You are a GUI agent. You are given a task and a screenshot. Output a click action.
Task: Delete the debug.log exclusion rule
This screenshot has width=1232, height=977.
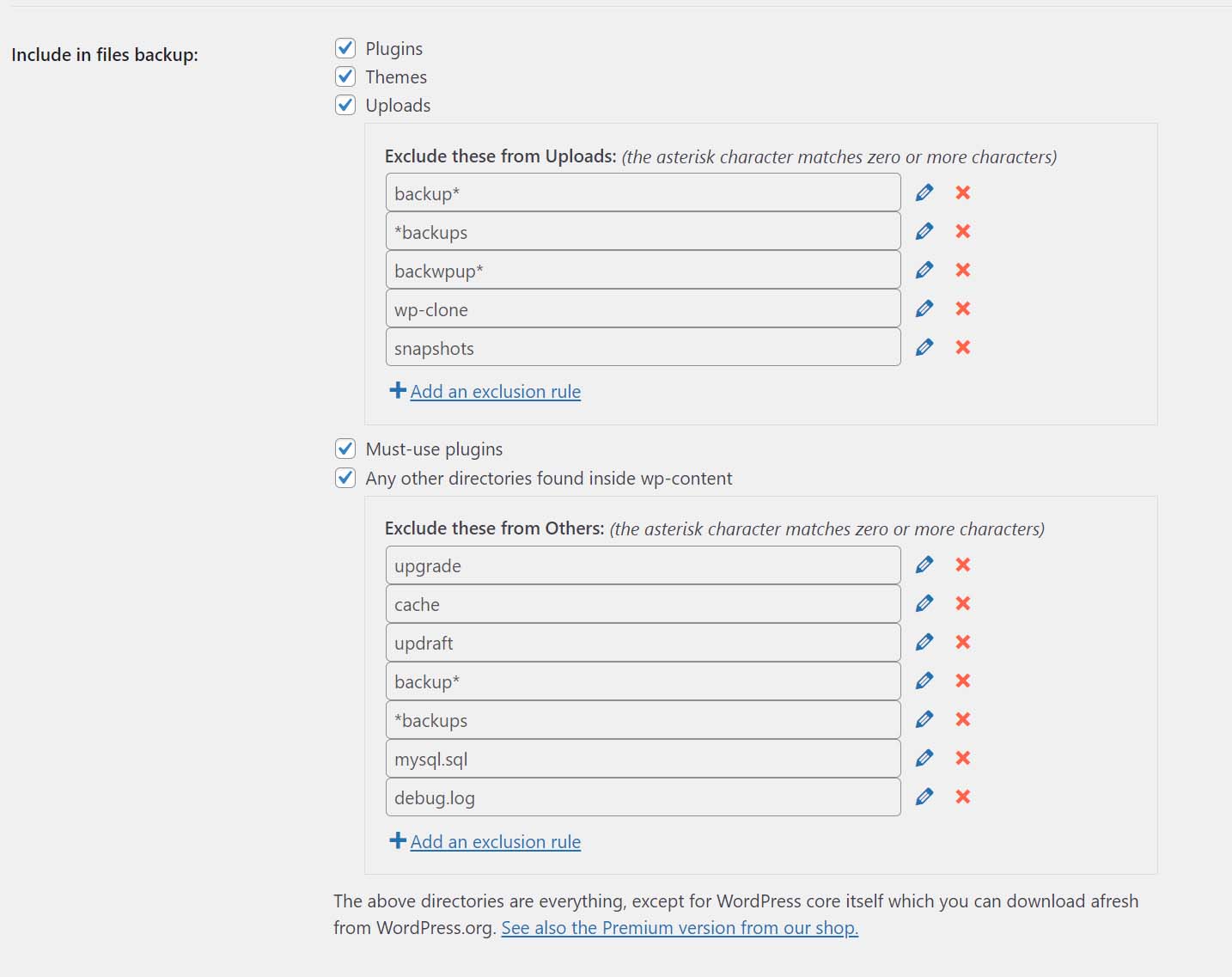point(962,797)
